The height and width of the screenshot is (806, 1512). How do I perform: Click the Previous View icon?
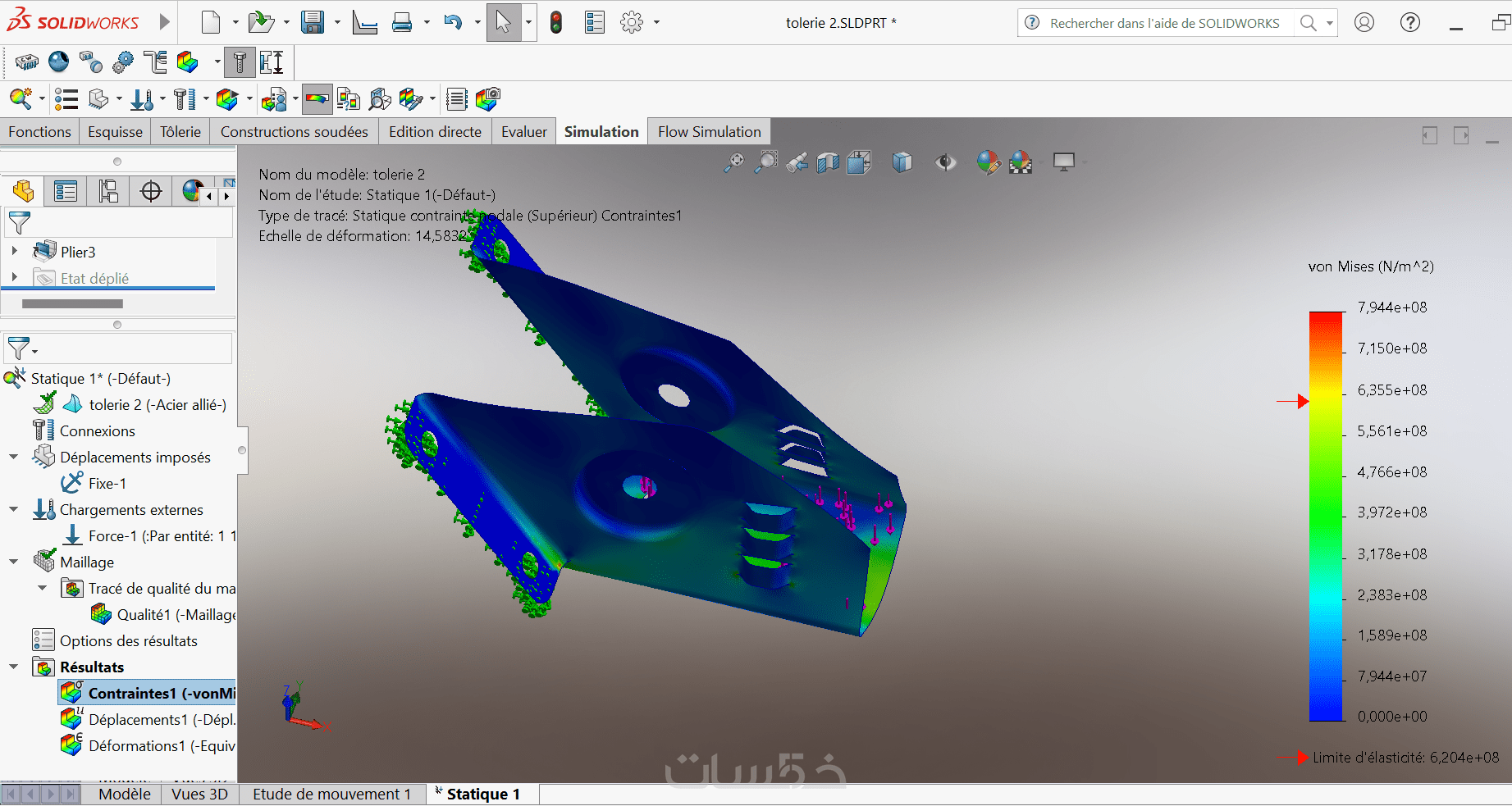pos(797,162)
